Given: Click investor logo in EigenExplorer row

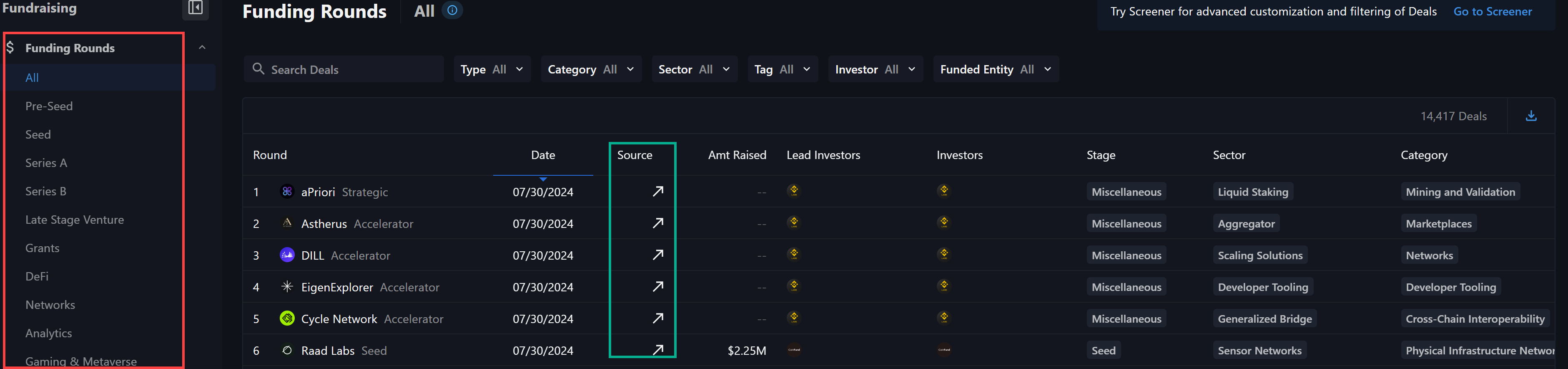Looking at the screenshot, I should (x=944, y=286).
